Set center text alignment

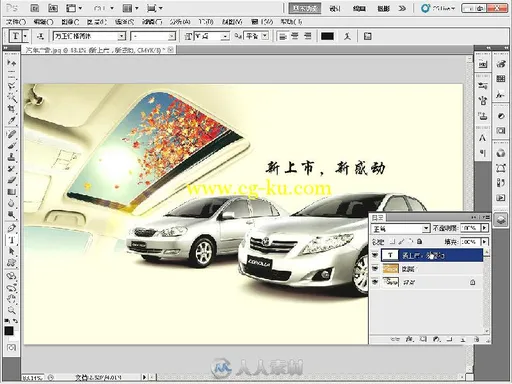(x=295, y=36)
